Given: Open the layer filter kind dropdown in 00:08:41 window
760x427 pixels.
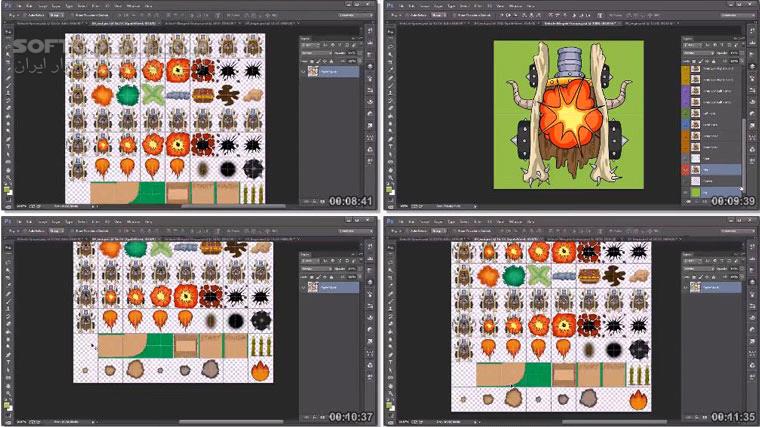Looking at the screenshot, I should [x=311, y=45].
